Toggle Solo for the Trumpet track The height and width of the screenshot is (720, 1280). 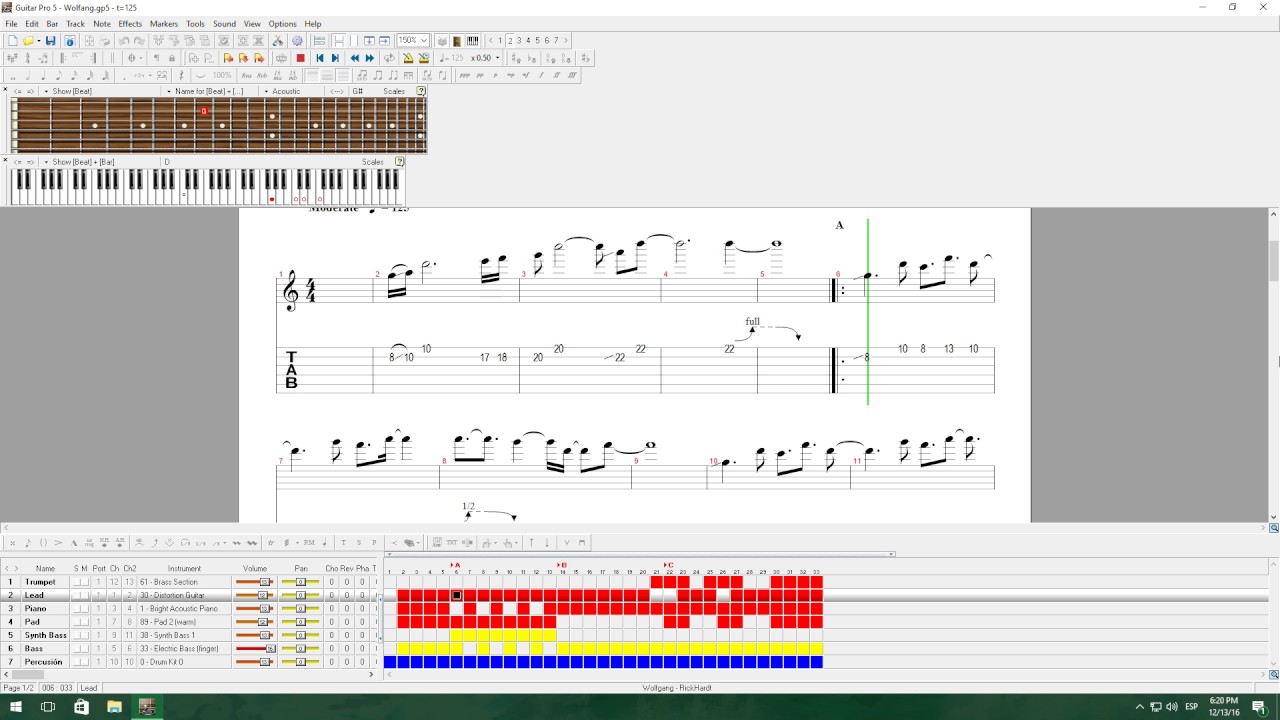click(77, 582)
